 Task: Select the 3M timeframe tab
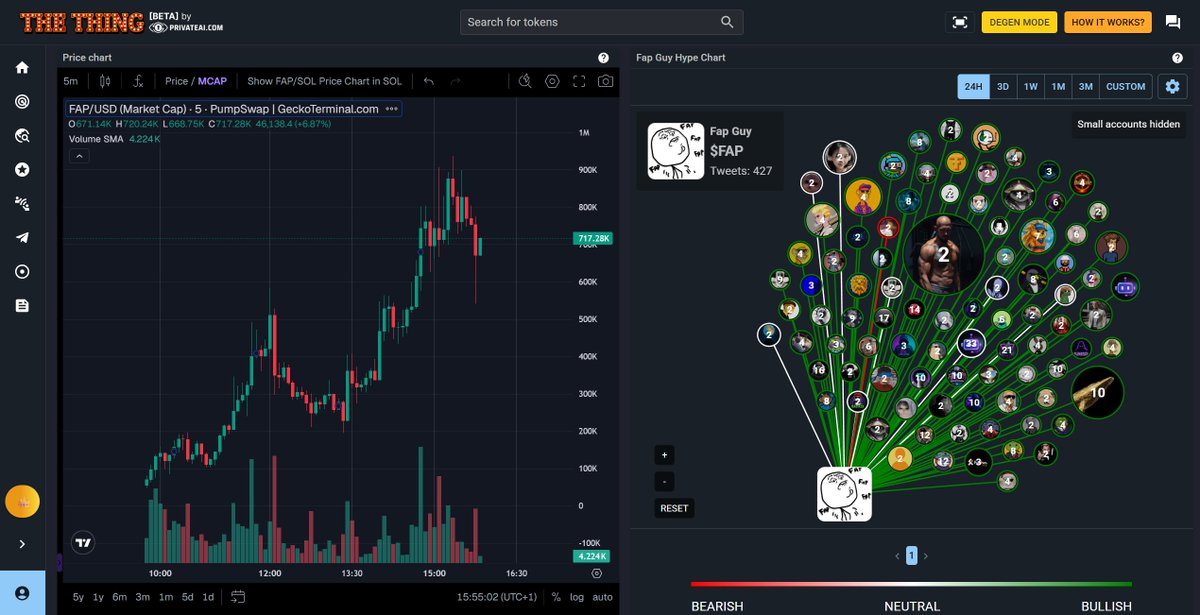tap(1085, 87)
